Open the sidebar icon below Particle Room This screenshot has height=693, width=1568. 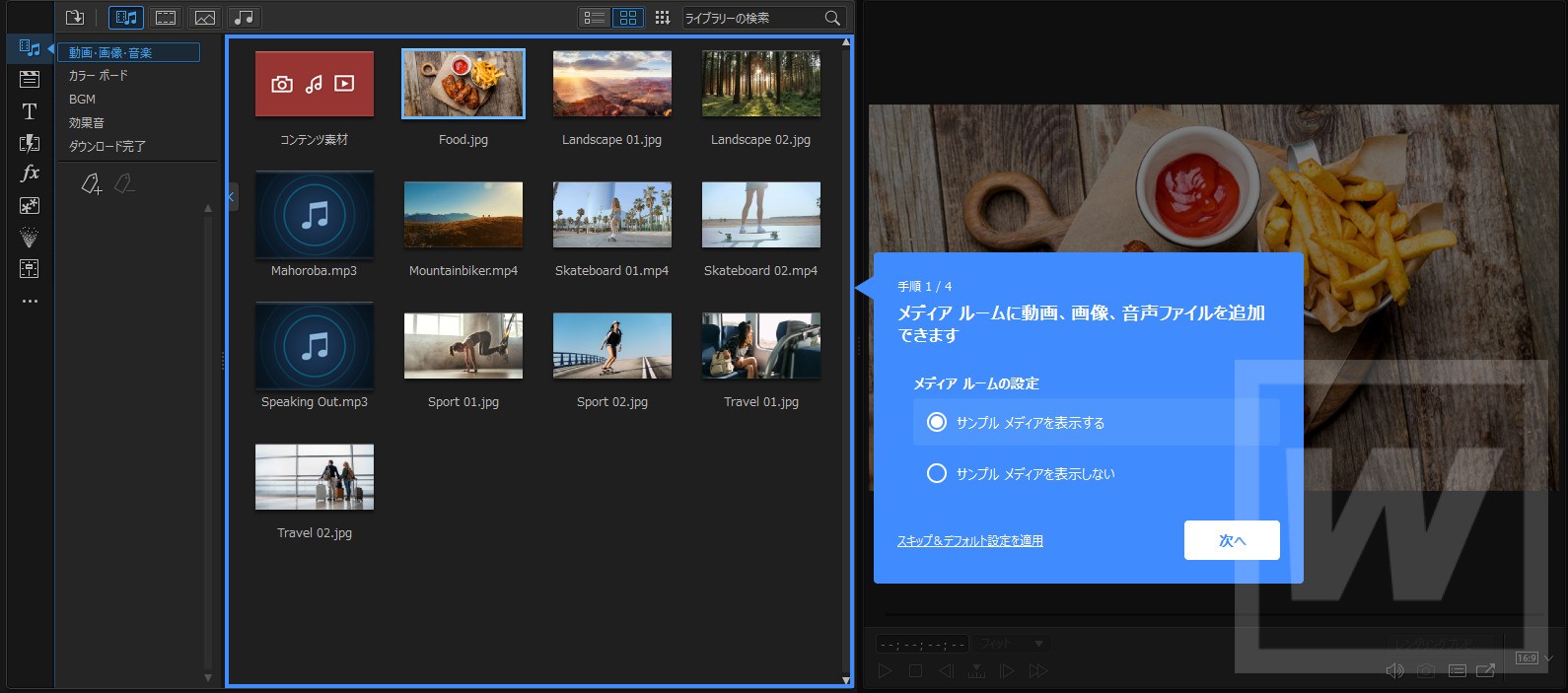(30, 268)
